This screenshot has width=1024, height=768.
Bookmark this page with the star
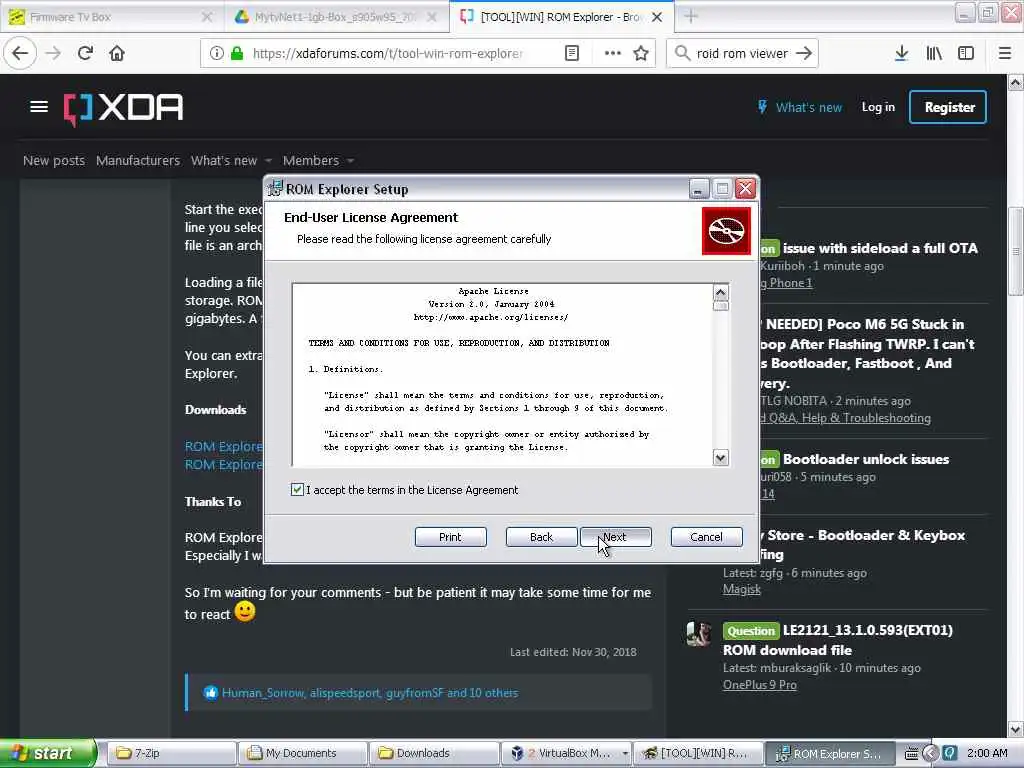coord(641,54)
